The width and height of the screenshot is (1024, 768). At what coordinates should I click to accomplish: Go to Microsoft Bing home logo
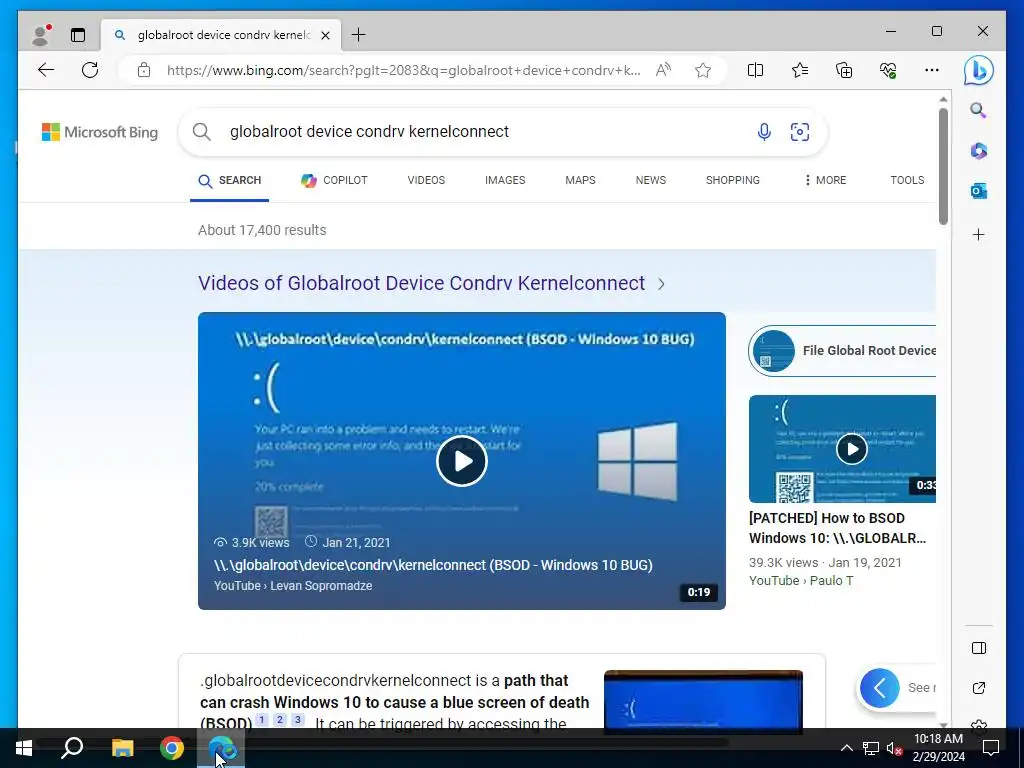(x=100, y=132)
